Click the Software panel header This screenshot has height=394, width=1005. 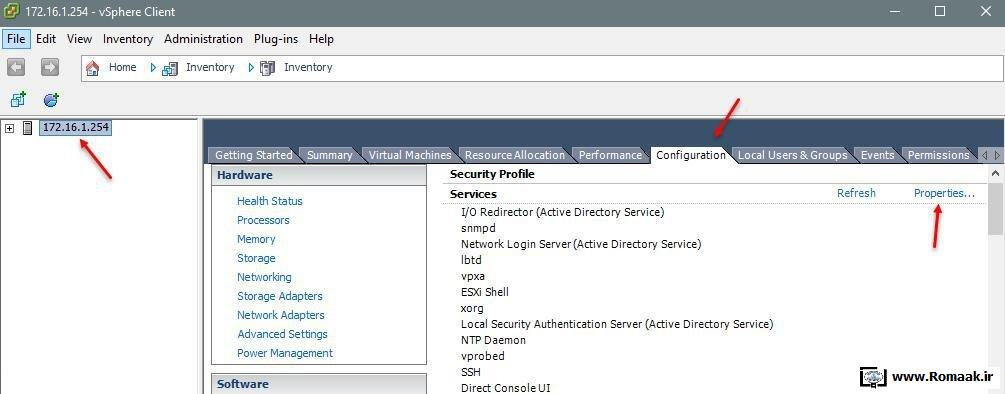coord(319,384)
